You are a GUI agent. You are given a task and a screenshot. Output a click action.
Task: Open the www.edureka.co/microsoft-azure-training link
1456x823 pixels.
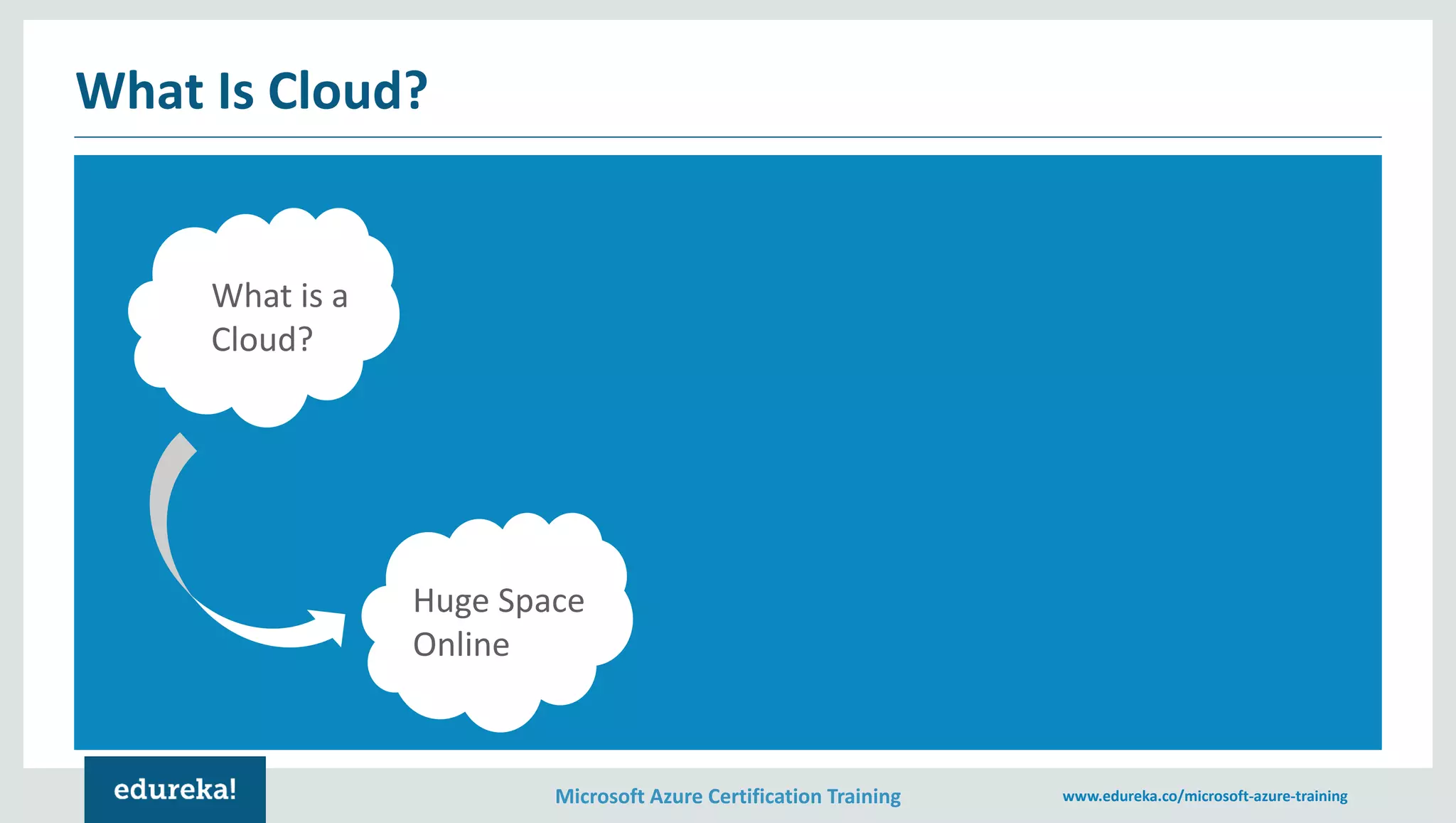[1204, 796]
